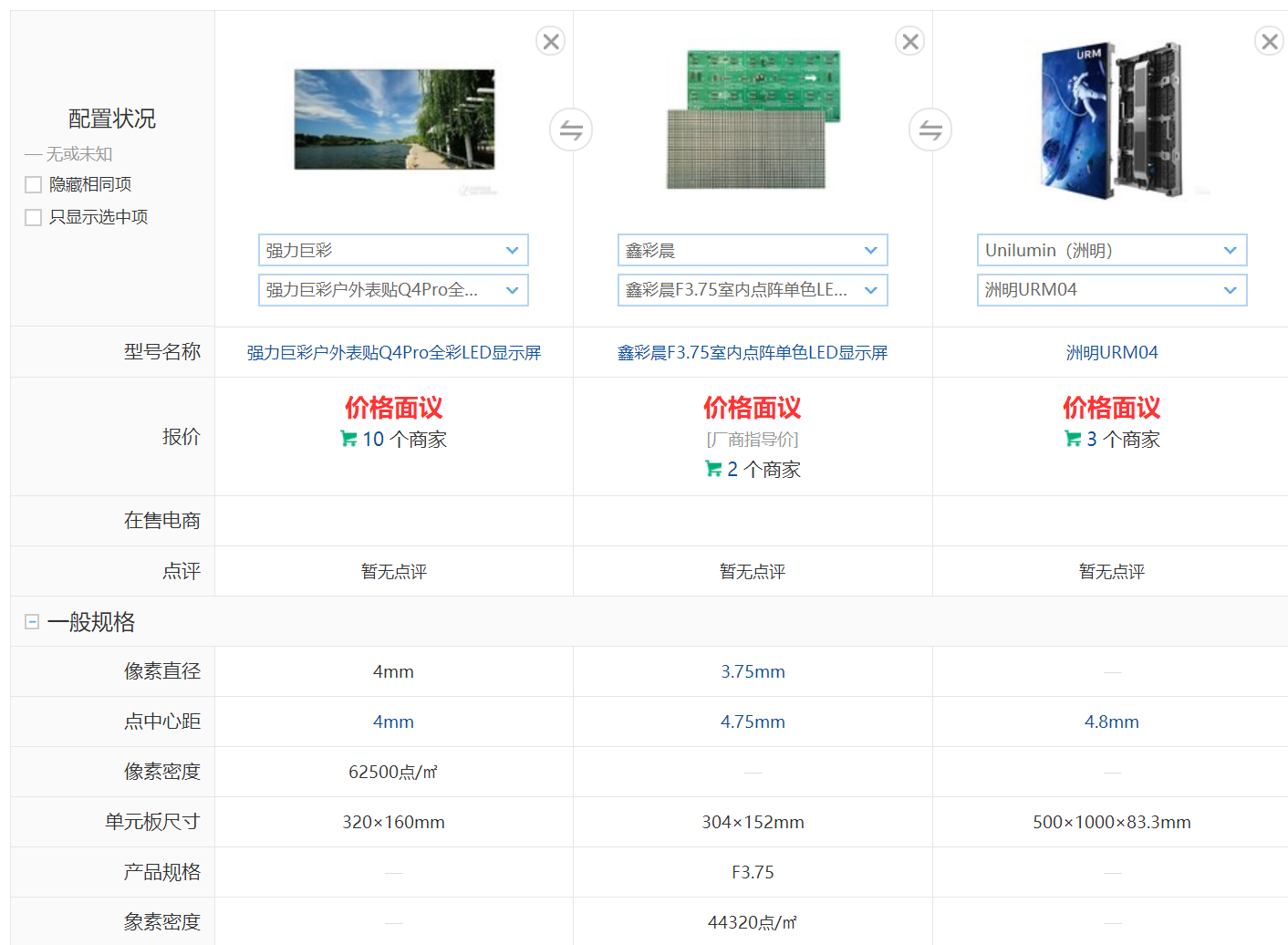The height and width of the screenshot is (945, 1288).
Task: Open 强力巨彩户外表贴Q4Pro全彩LED显示屏 link
Action: (x=393, y=353)
